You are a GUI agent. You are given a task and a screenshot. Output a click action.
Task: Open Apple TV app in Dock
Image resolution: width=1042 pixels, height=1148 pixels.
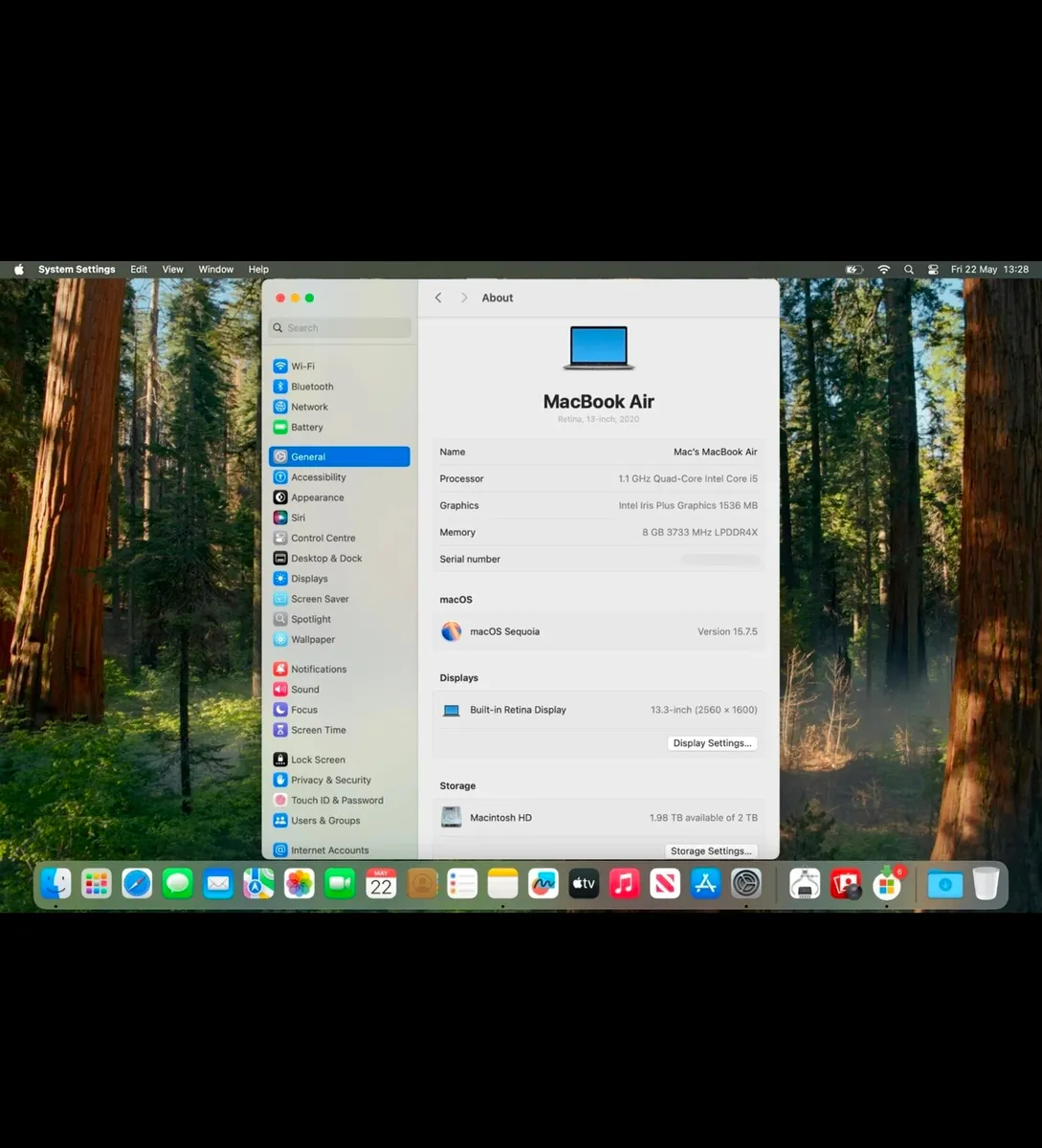point(584,883)
